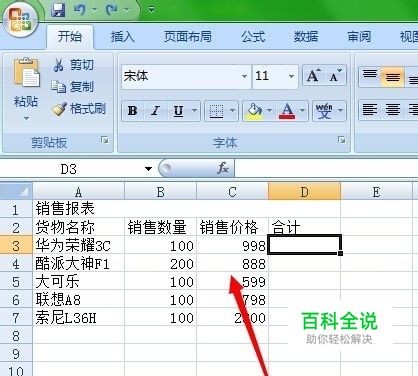Open the 字体 dialog launcher
The image size is (418, 376).
pos(341,140)
